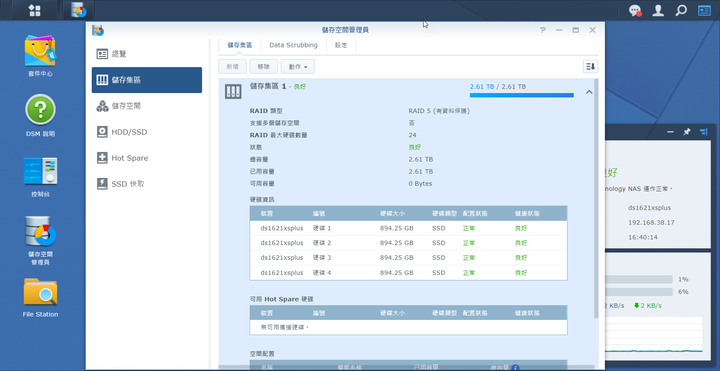The image size is (720, 371).
Task: Click the storage pool drives icon
Action: 233,91
